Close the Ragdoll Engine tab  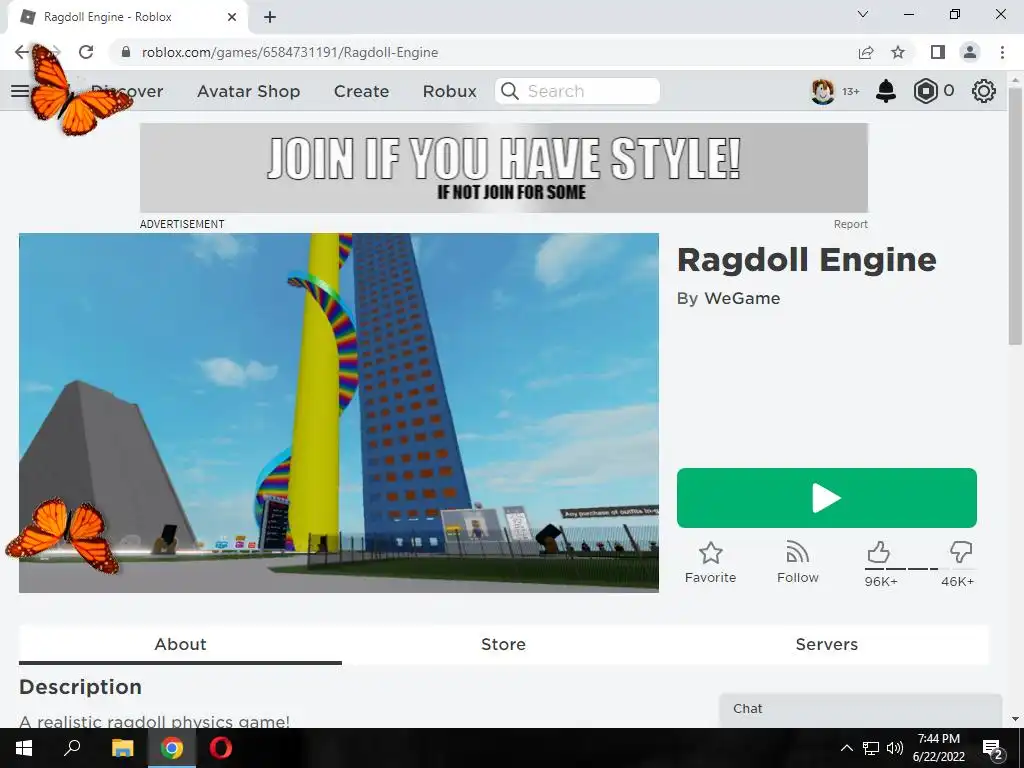click(x=232, y=17)
